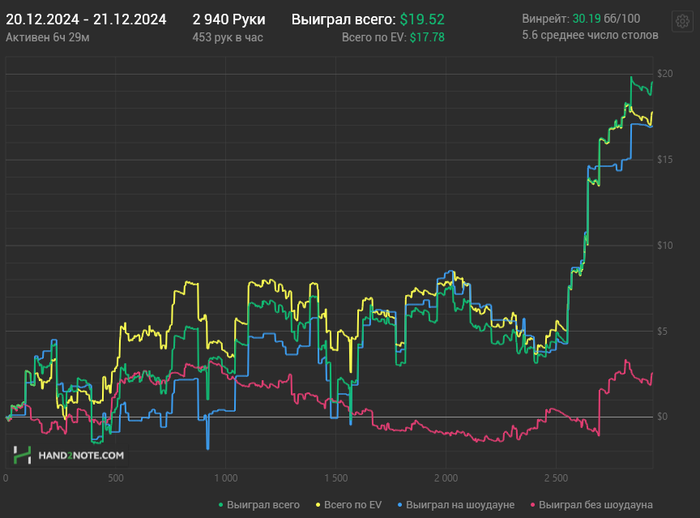The height and width of the screenshot is (518, 700).
Task: Click the '1 500' x-axis label
Action: [x=336, y=478]
